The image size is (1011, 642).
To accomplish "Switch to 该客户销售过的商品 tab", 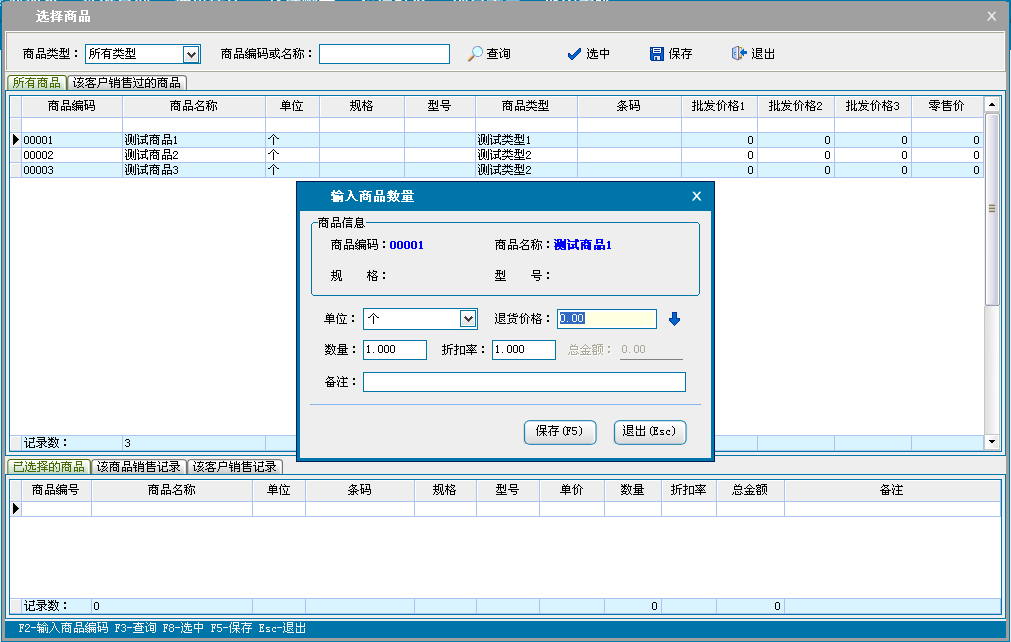I will [x=127, y=83].
